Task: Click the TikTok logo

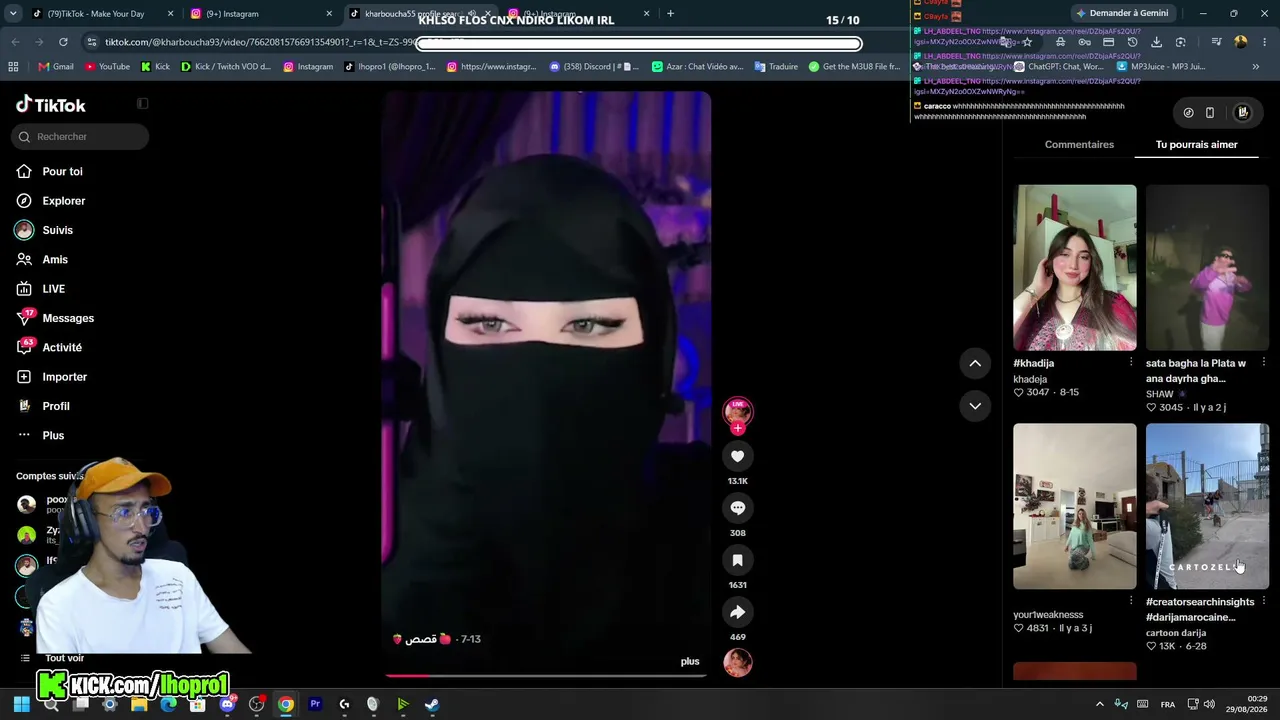Action: point(51,105)
